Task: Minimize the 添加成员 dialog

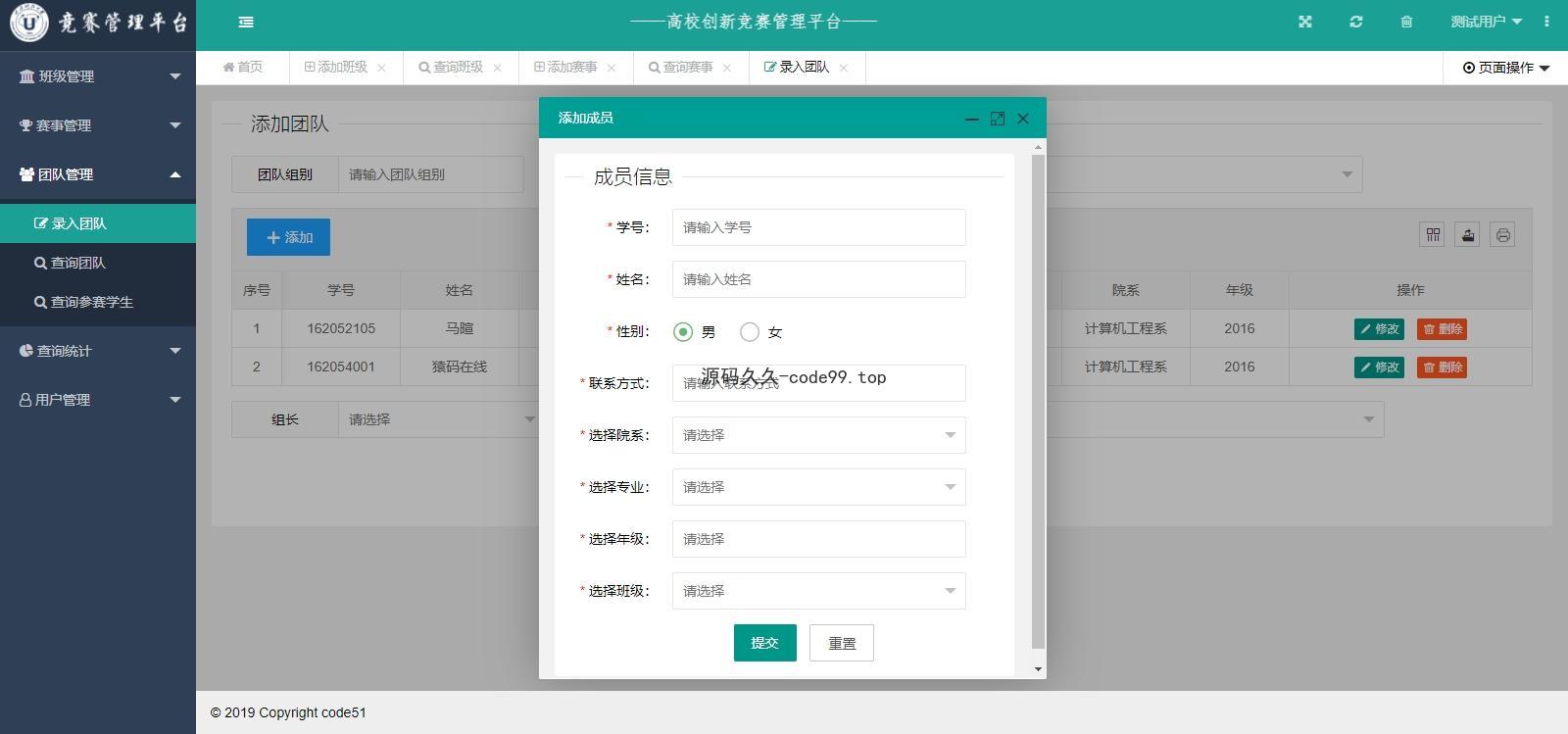Action: coord(972,119)
